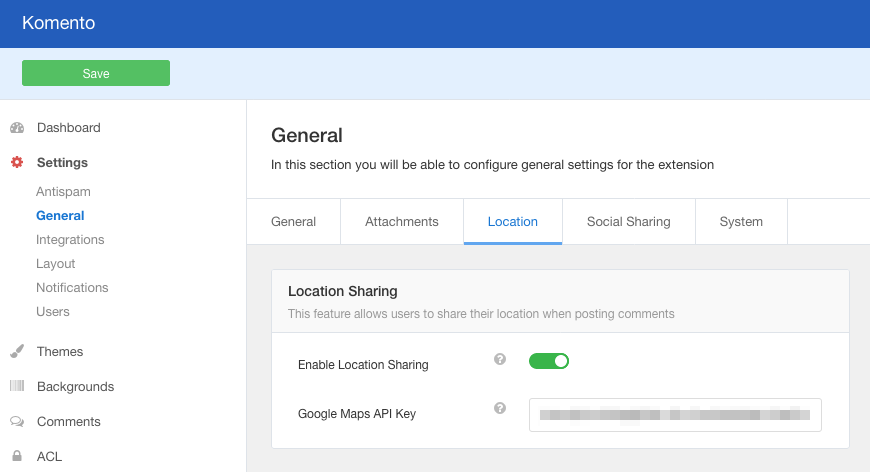Click the Komento header title
This screenshot has width=870, height=472.
click(x=58, y=23)
